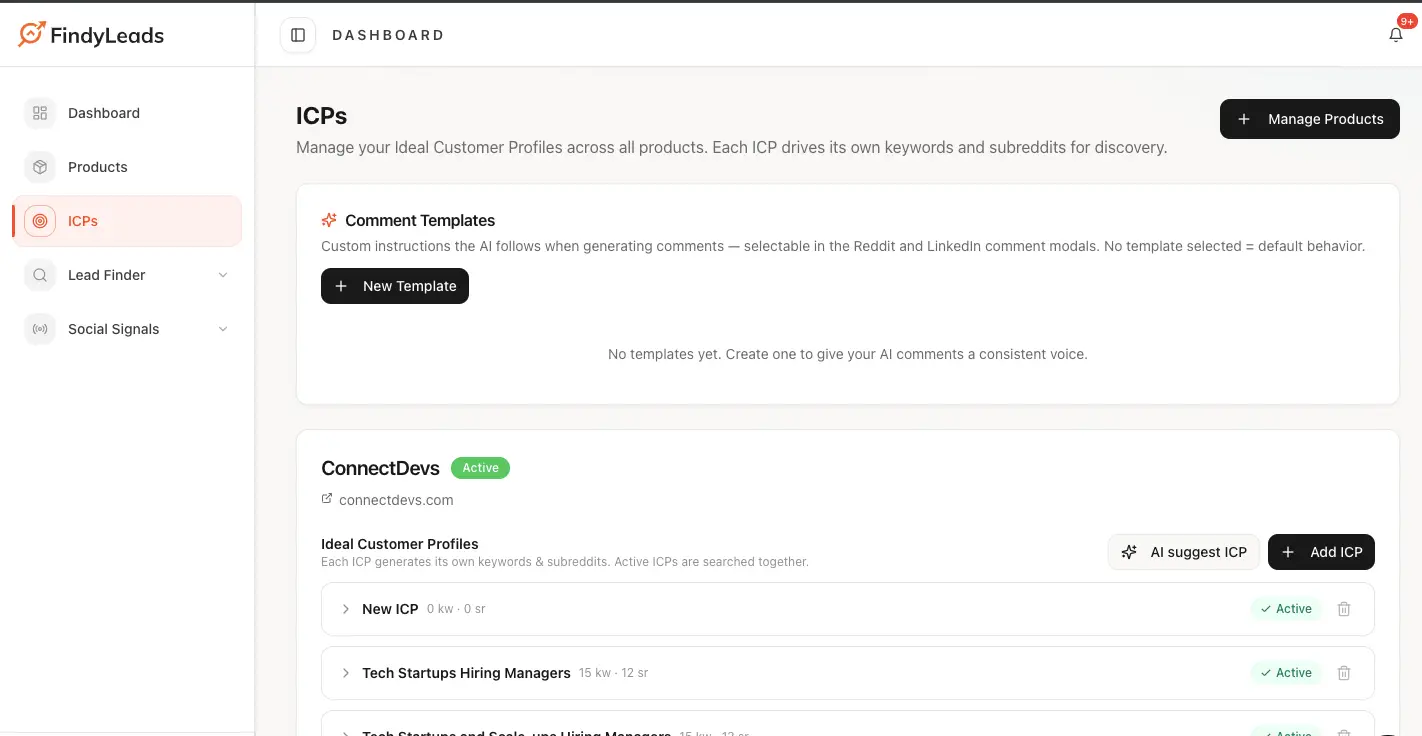Screen dimensions: 1422x736
Task: Open the connectdevs.com link
Action: (396, 500)
